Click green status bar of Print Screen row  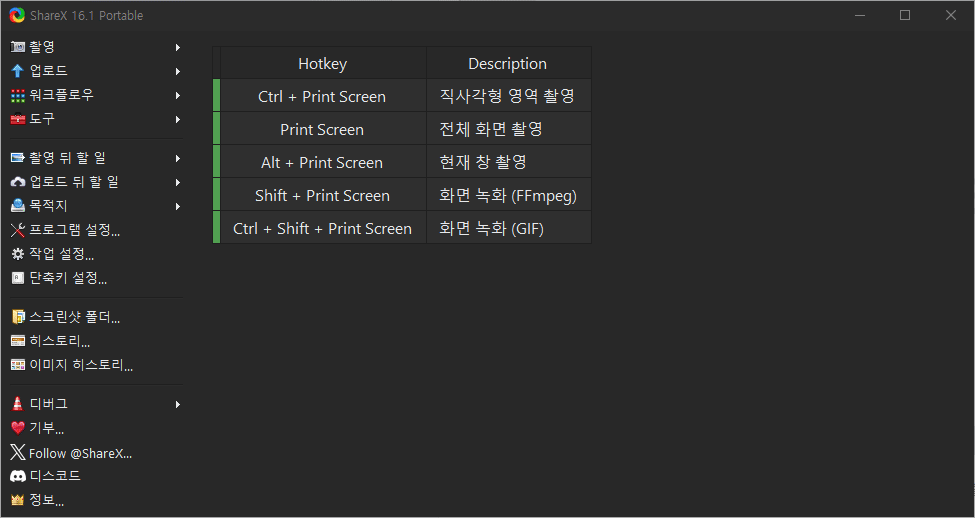coord(216,129)
